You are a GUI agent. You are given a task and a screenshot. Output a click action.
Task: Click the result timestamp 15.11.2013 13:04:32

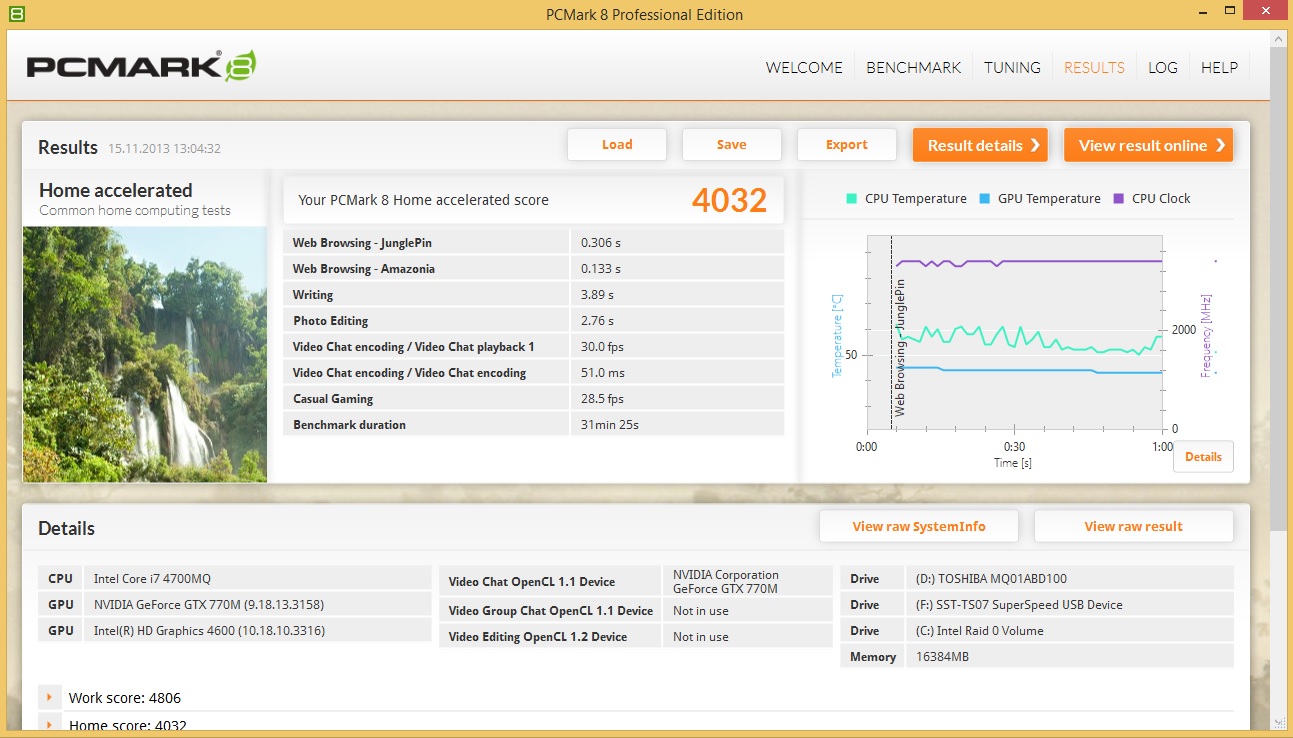click(164, 149)
